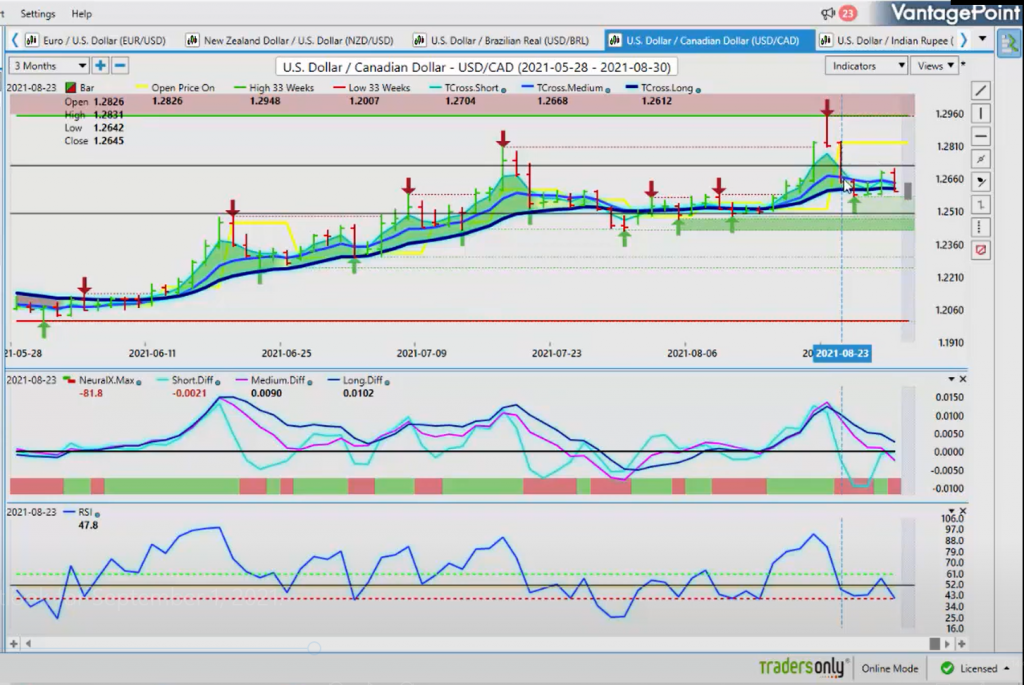The width and height of the screenshot is (1024, 685).
Task: Click the green Licensed checkmark icon
Action: click(947, 668)
